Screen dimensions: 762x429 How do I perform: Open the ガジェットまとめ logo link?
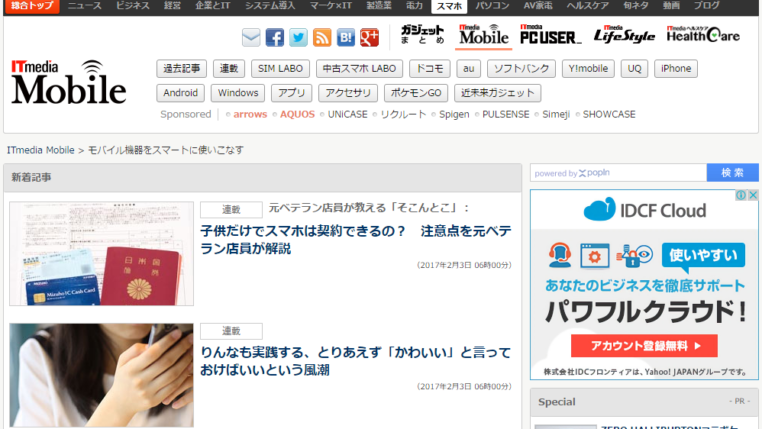point(422,35)
